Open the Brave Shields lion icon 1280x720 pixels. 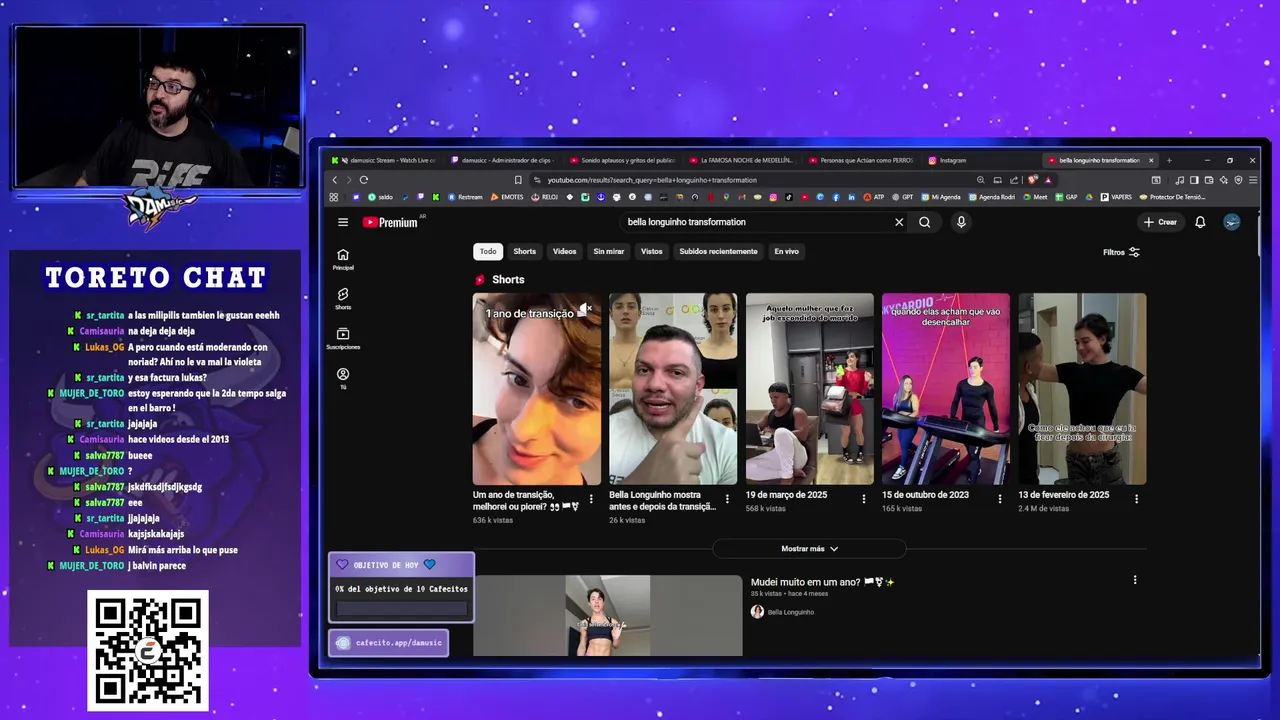pyautogui.click(x=1033, y=180)
